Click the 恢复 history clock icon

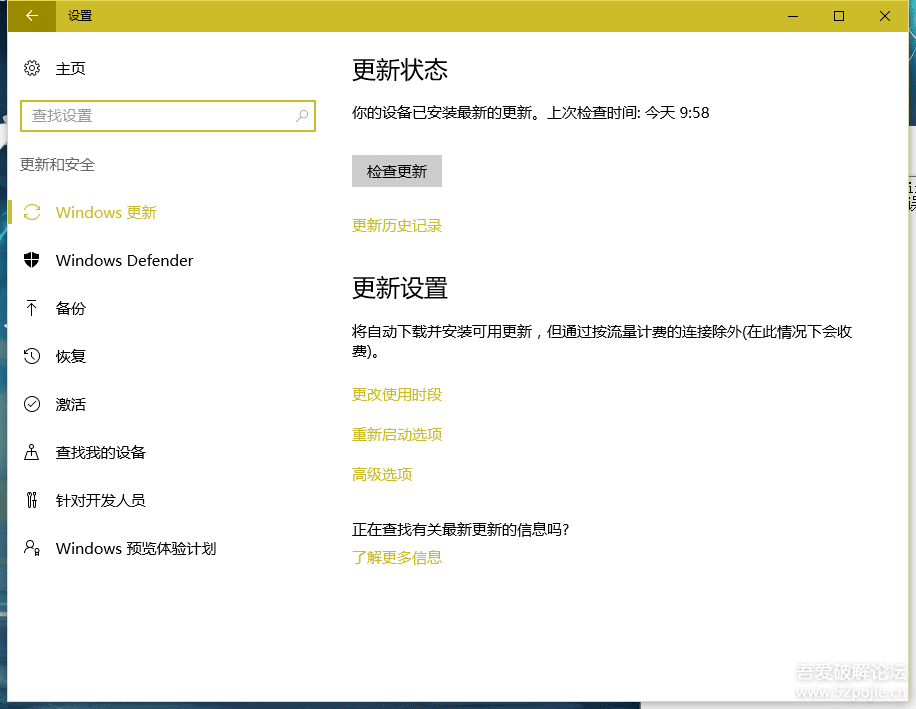[x=32, y=356]
